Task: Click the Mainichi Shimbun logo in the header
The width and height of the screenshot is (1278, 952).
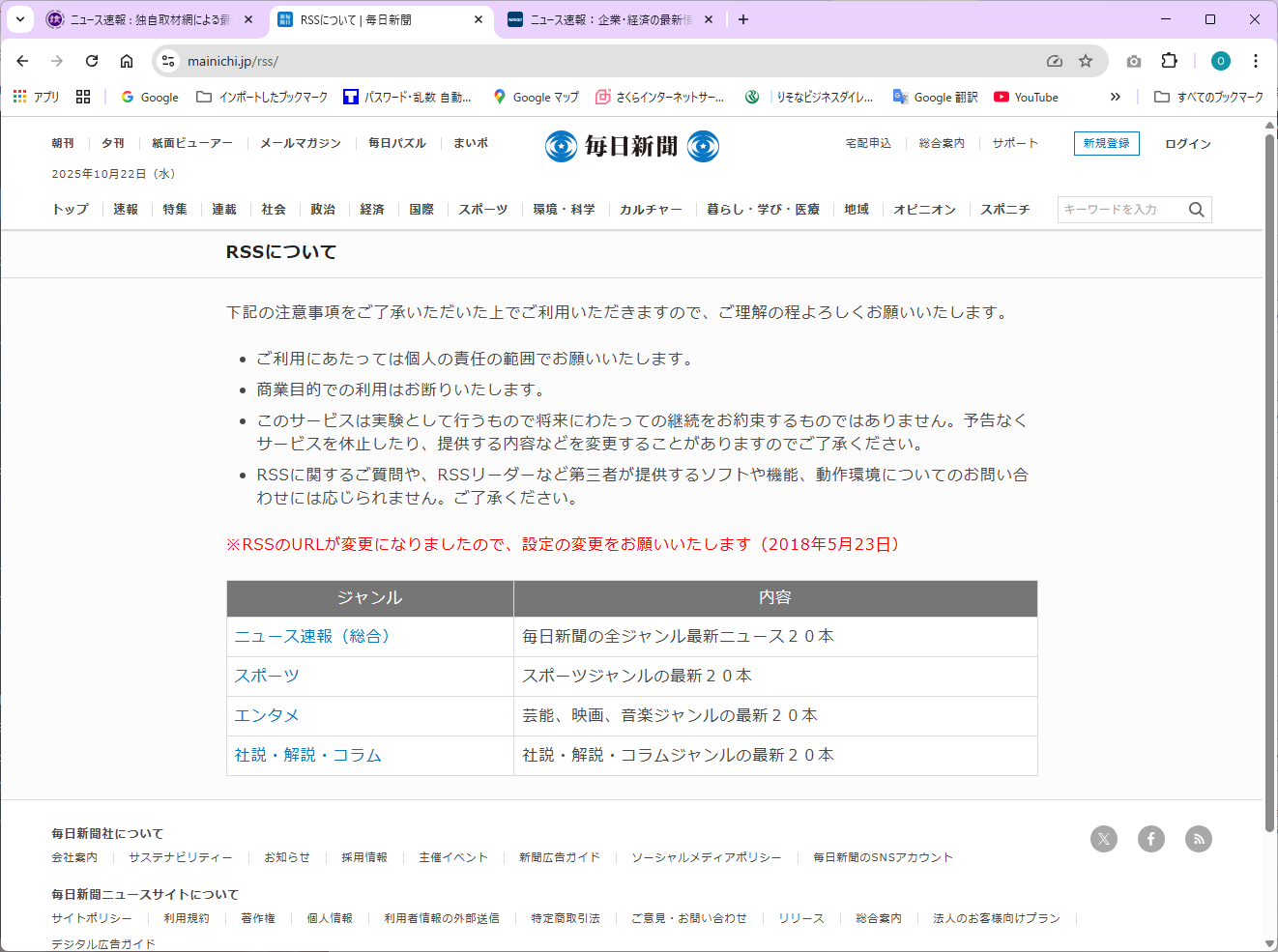Action: 631,146
